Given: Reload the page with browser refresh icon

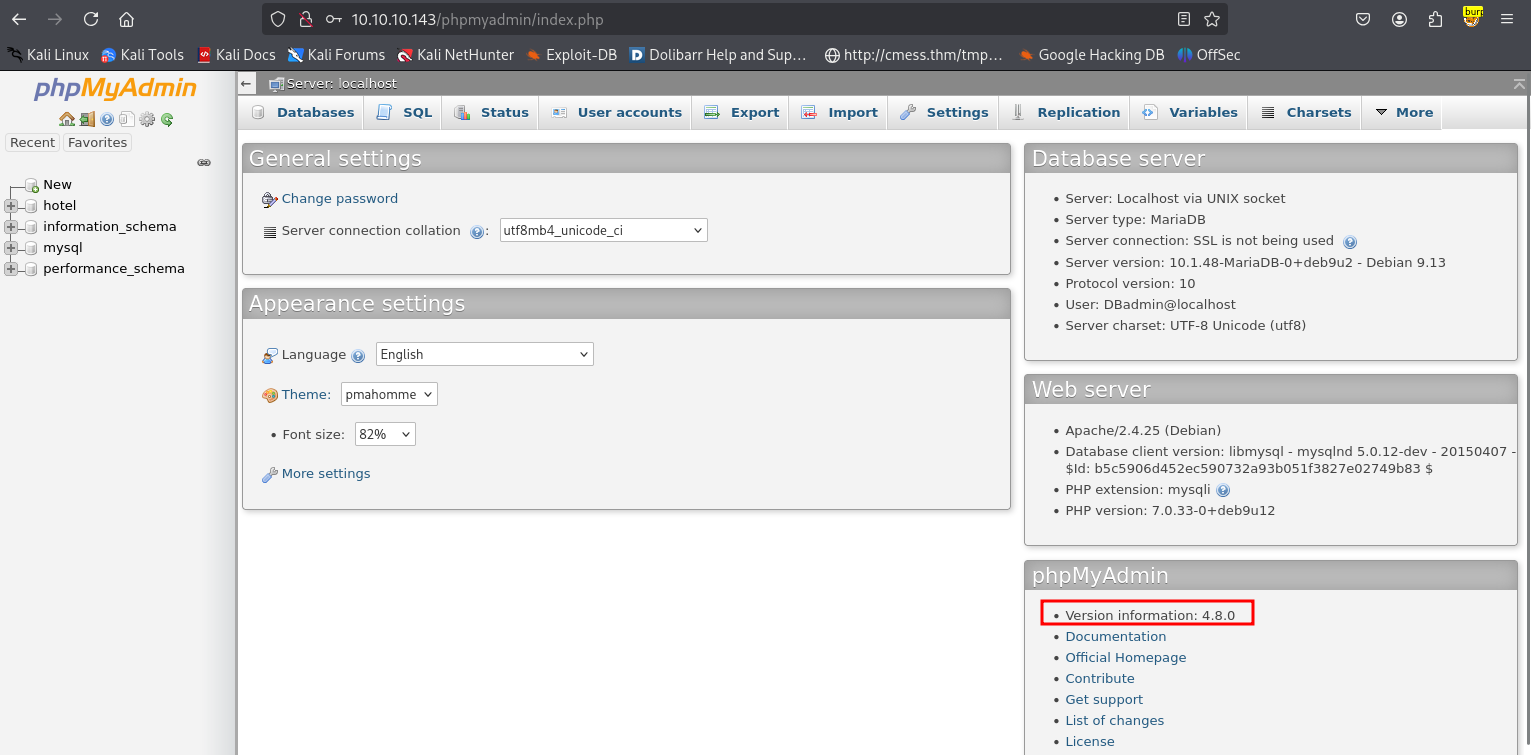Looking at the screenshot, I should tap(91, 19).
